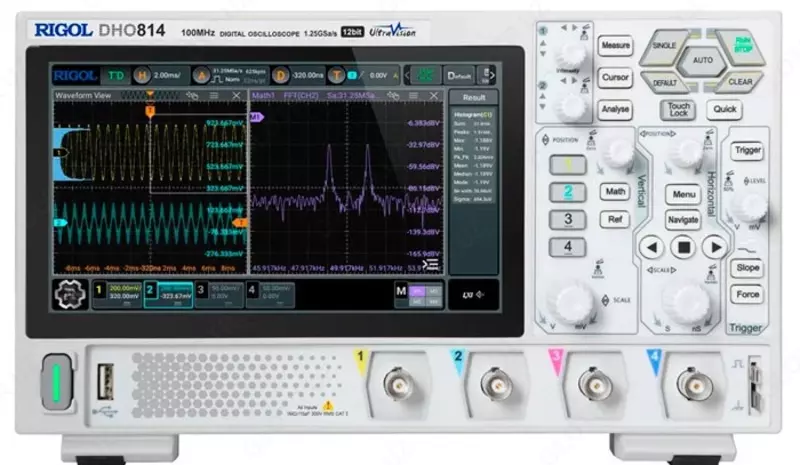Viewport: 800px width, 465px height.
Task: Open the delay D offset settings
Action: (280, 75)
